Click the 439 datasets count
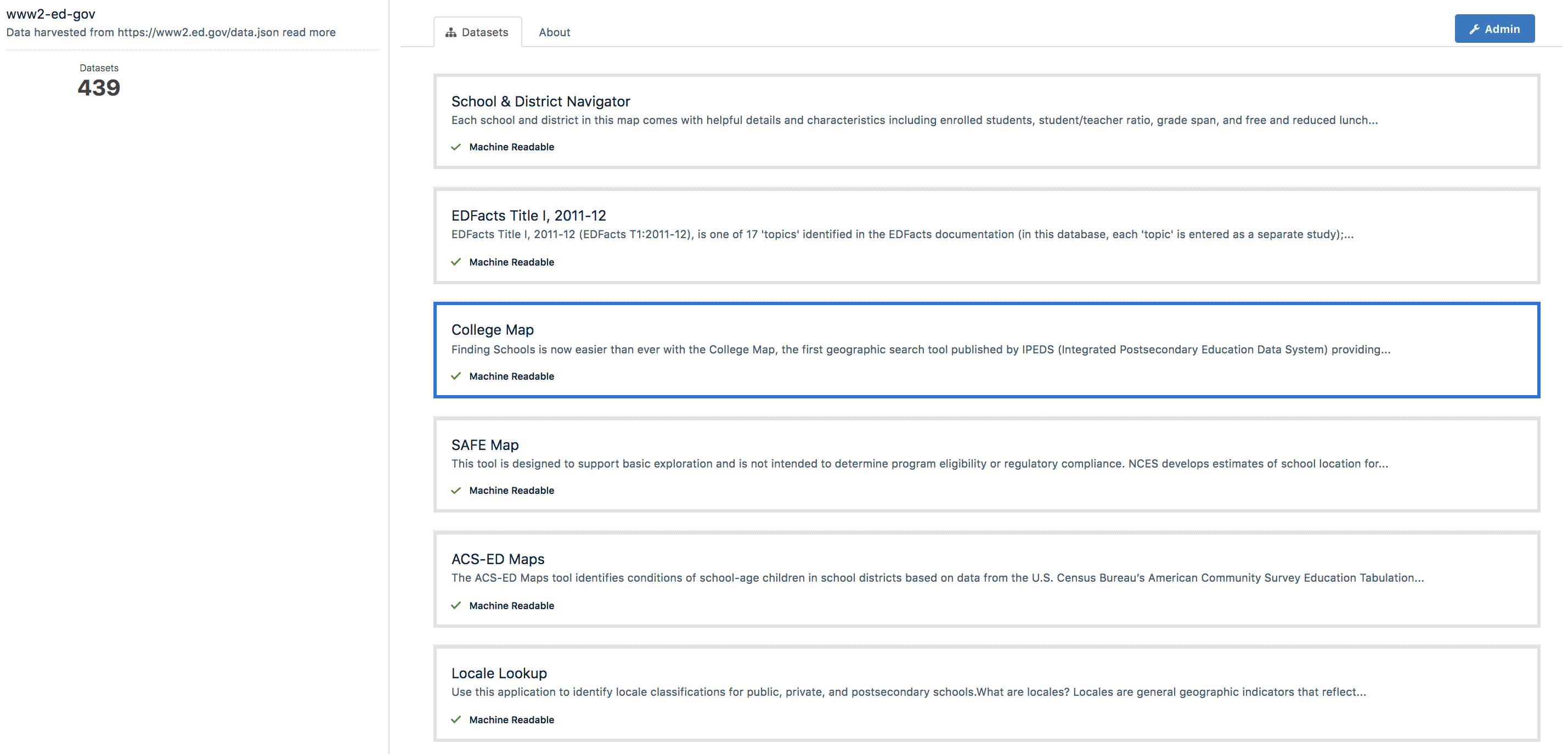This screenshot has width=1568, height=754. click(x=99, y=88)
